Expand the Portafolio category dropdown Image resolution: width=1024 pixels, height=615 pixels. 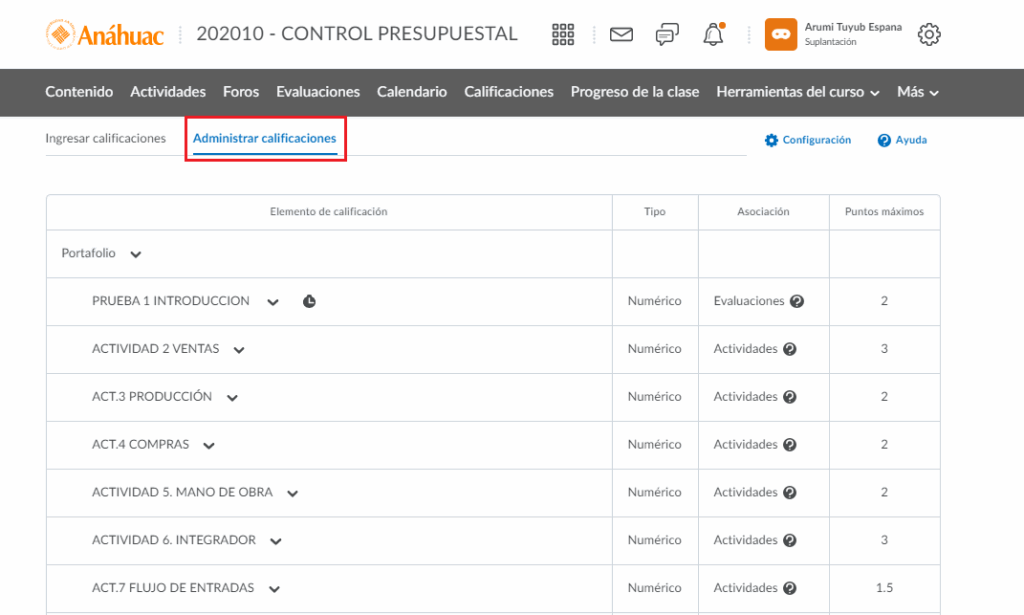click(136, 254)
